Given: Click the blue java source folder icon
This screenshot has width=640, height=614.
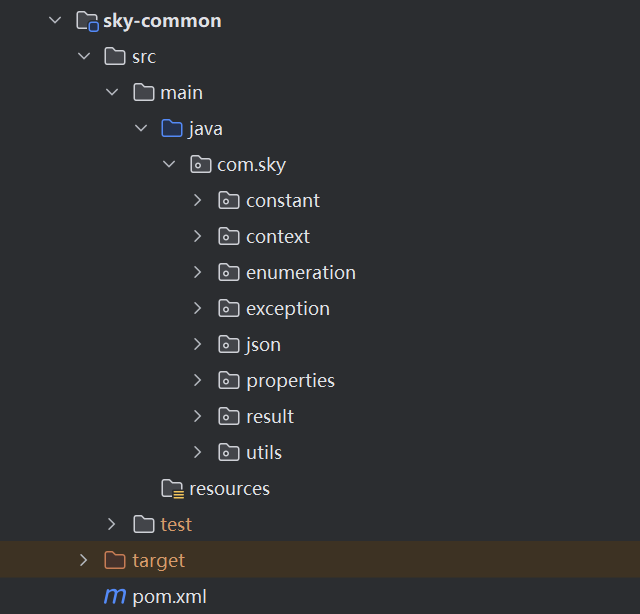Looking at the screenshot, I should 172,129.
